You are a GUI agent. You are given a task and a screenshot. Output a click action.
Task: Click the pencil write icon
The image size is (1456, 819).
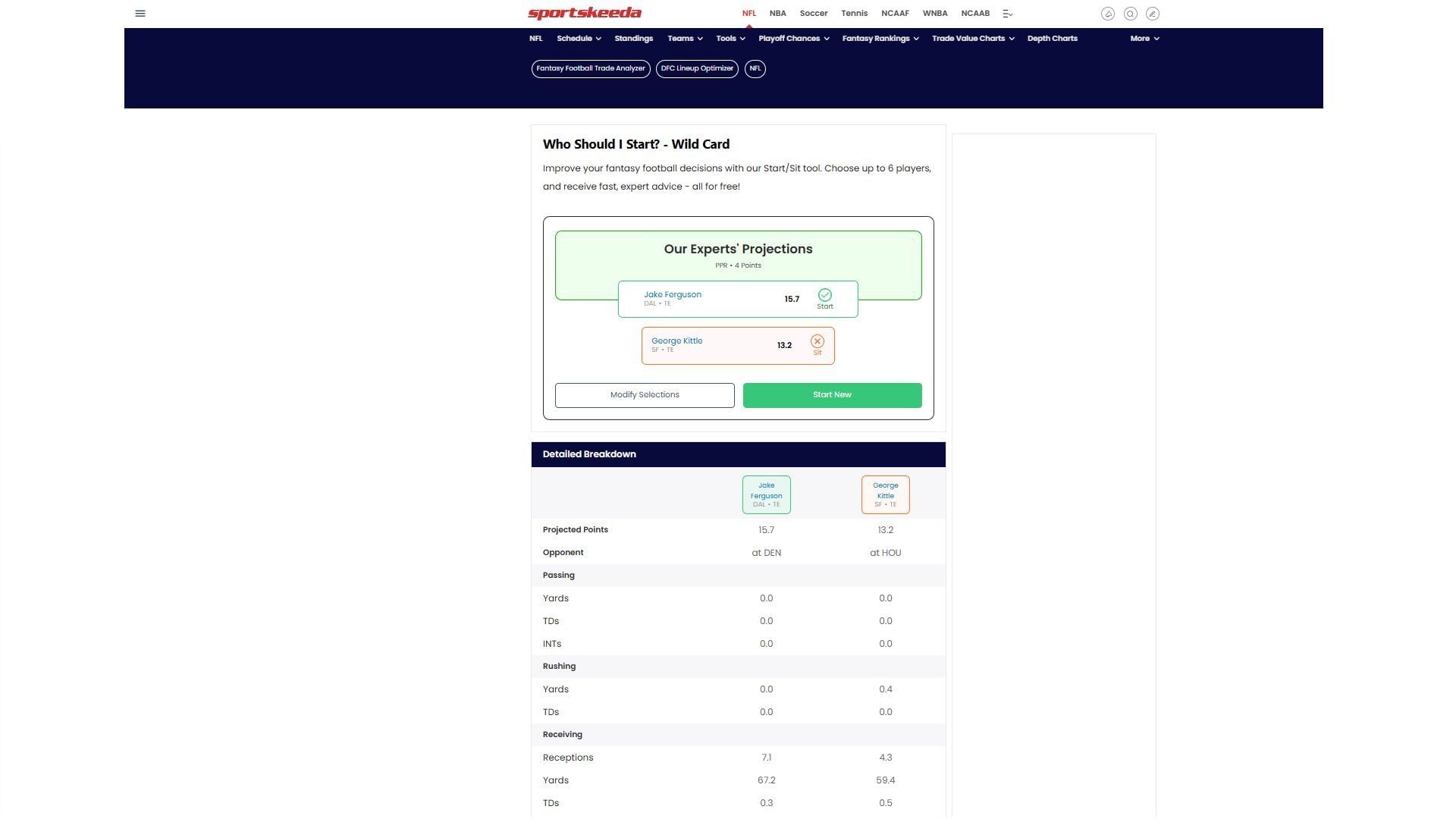point(1152,14)
